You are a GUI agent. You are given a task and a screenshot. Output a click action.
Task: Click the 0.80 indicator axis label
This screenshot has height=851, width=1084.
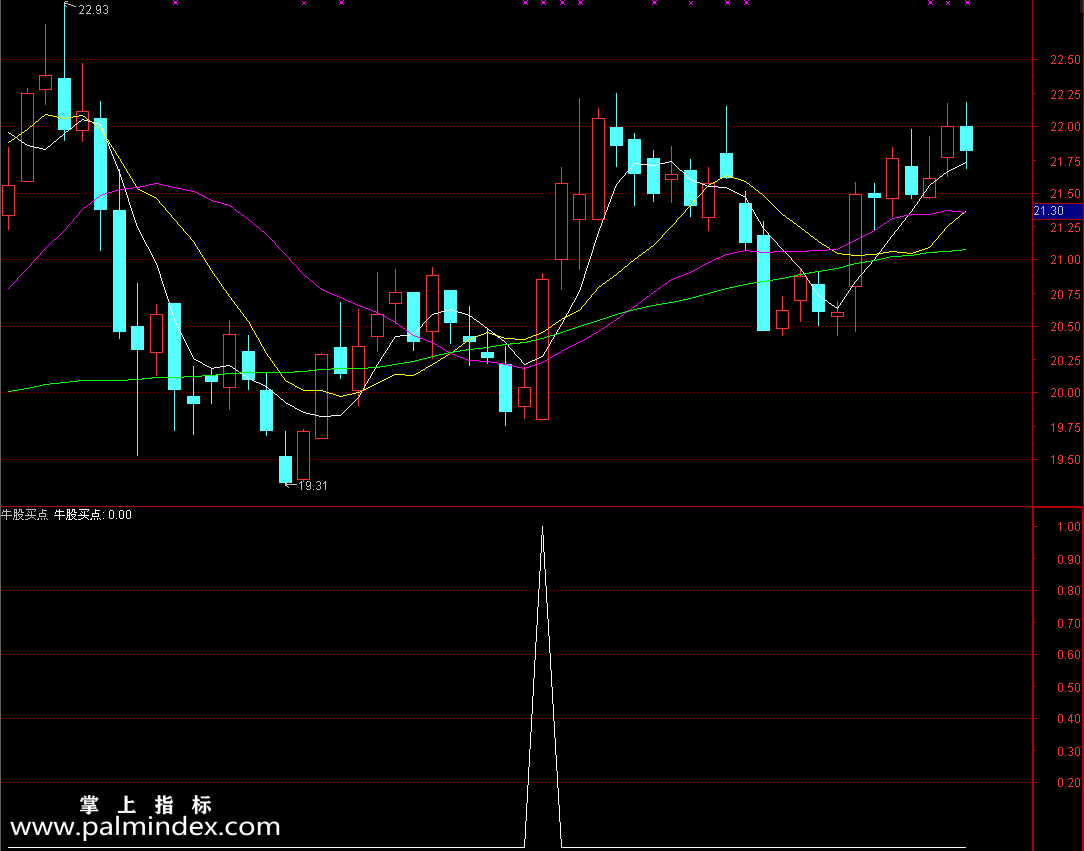(x=1069, y=591)
